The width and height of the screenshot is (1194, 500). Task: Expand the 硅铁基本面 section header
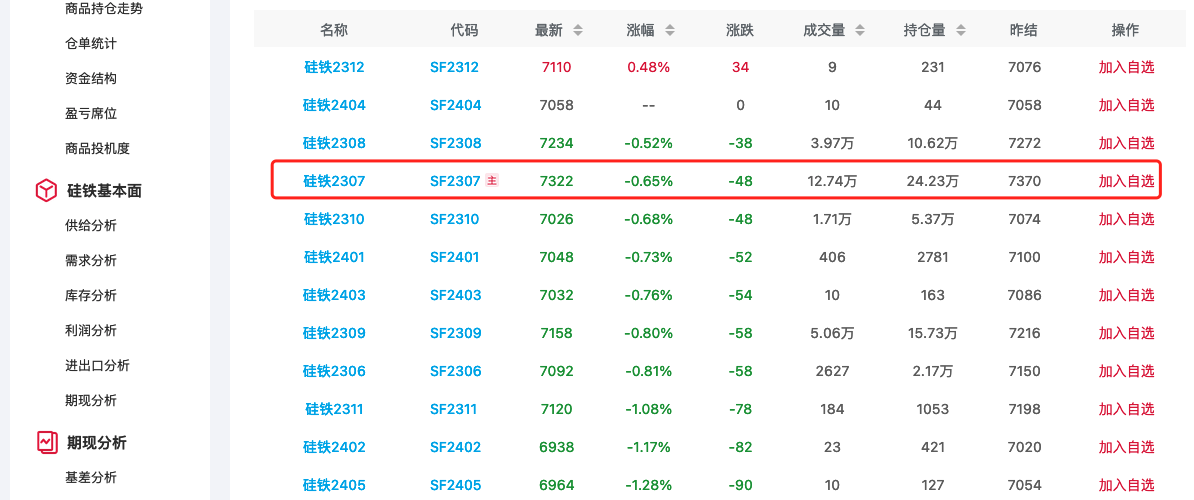tap(104, 190)
